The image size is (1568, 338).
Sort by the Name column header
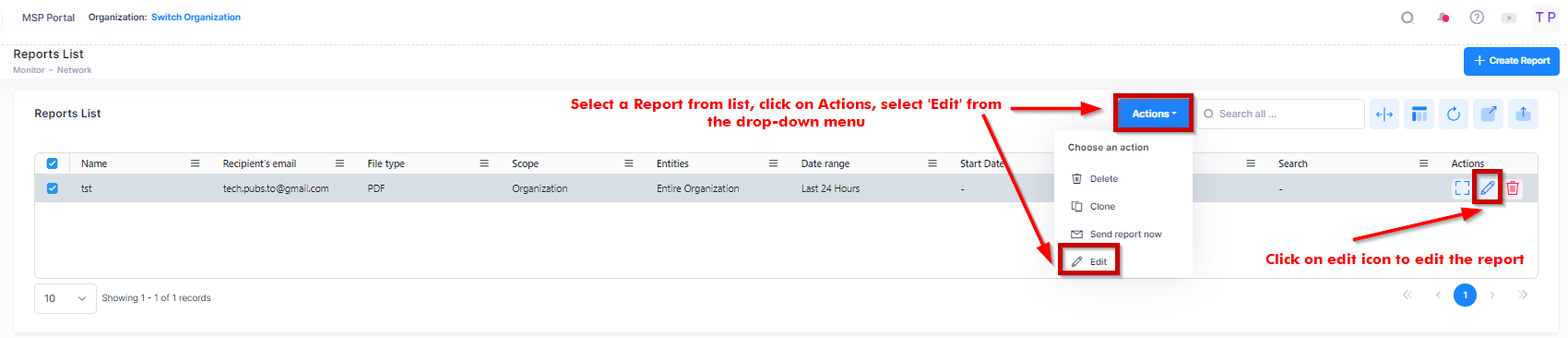pos(94,163)
